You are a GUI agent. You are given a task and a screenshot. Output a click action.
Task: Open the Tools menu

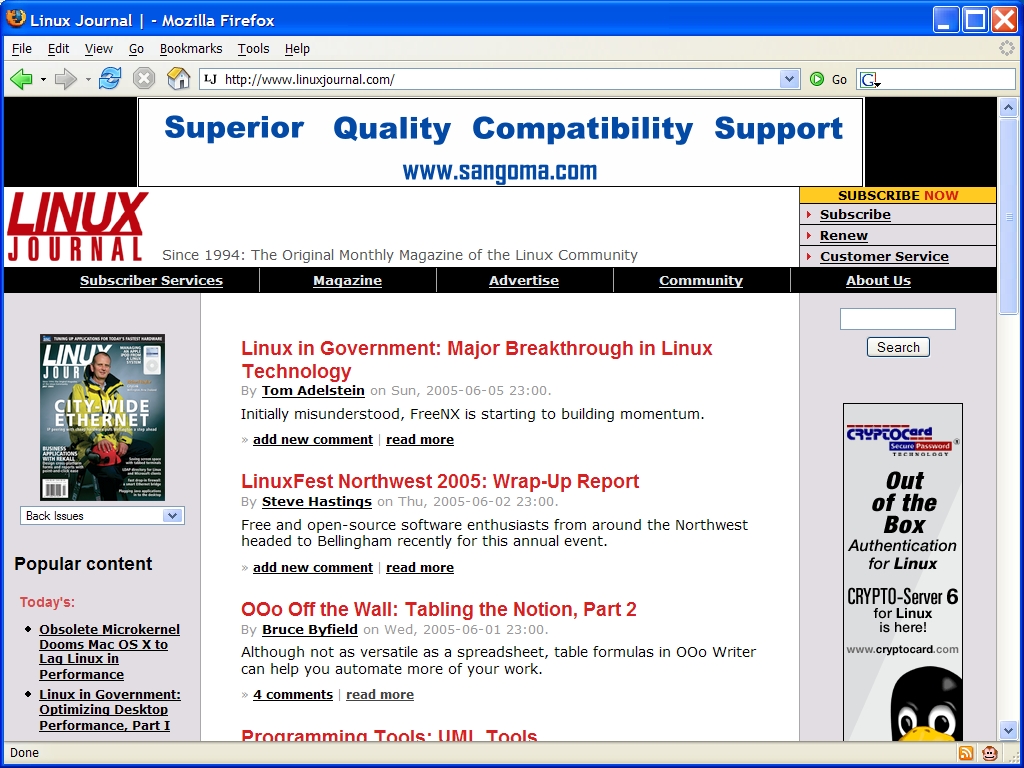tap(254, 48)
